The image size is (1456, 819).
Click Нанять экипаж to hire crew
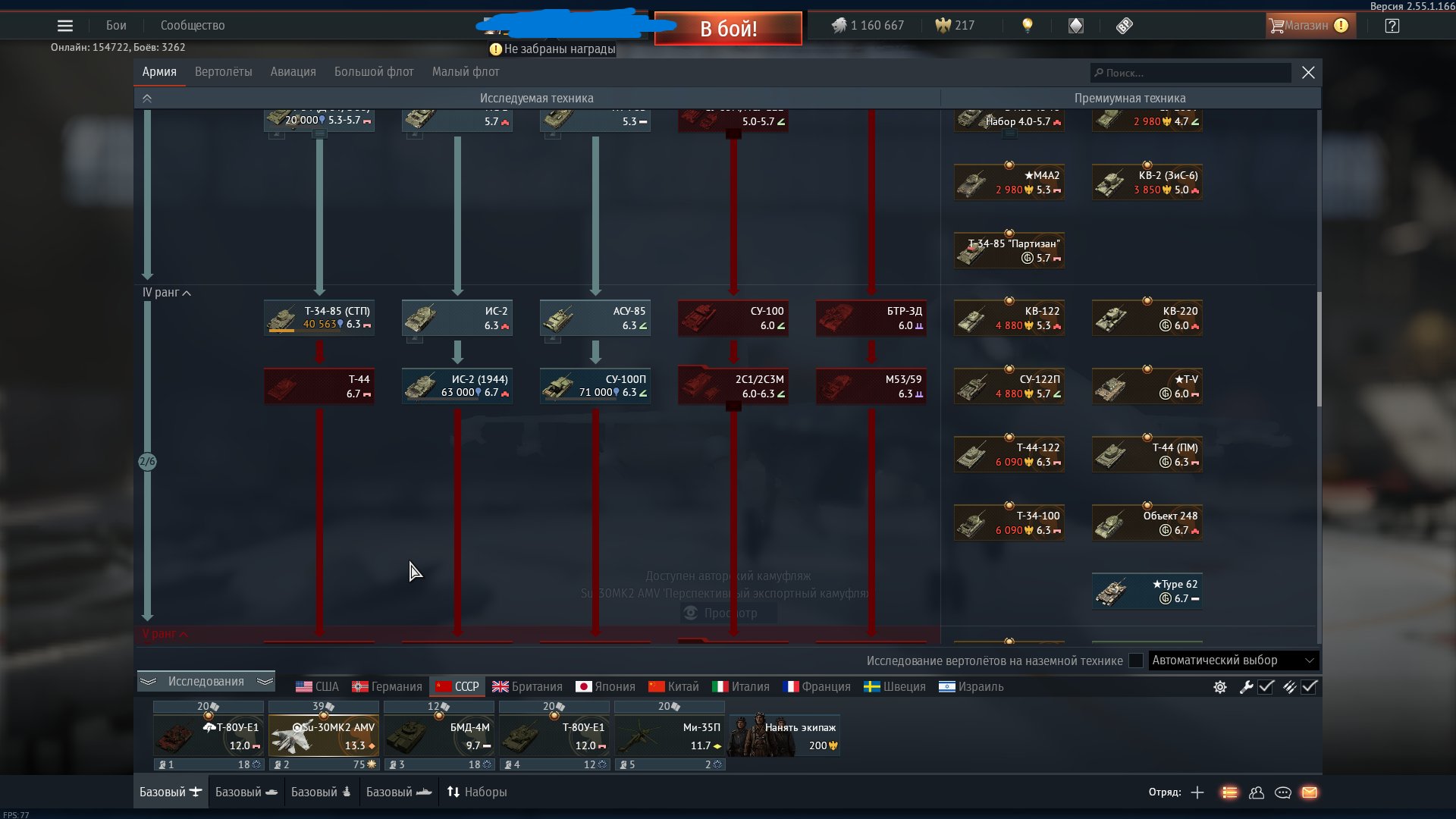(x=784, y=736)
